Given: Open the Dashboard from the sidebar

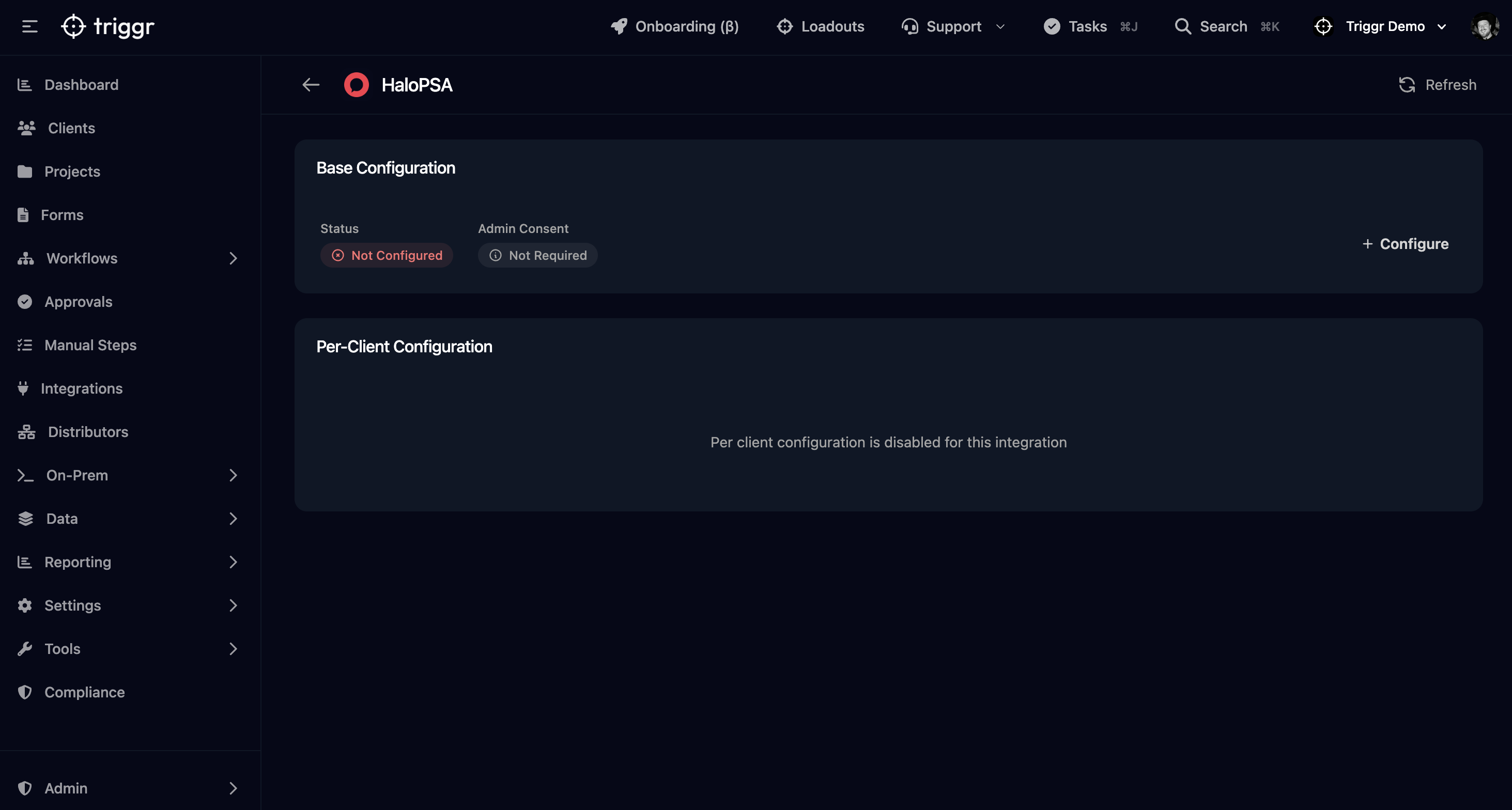Looking at the screenshot, I should point(81,85).
